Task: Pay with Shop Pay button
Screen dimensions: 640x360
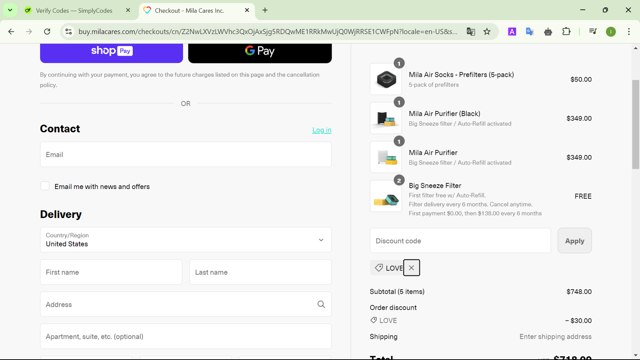Action: pos(111,52)
